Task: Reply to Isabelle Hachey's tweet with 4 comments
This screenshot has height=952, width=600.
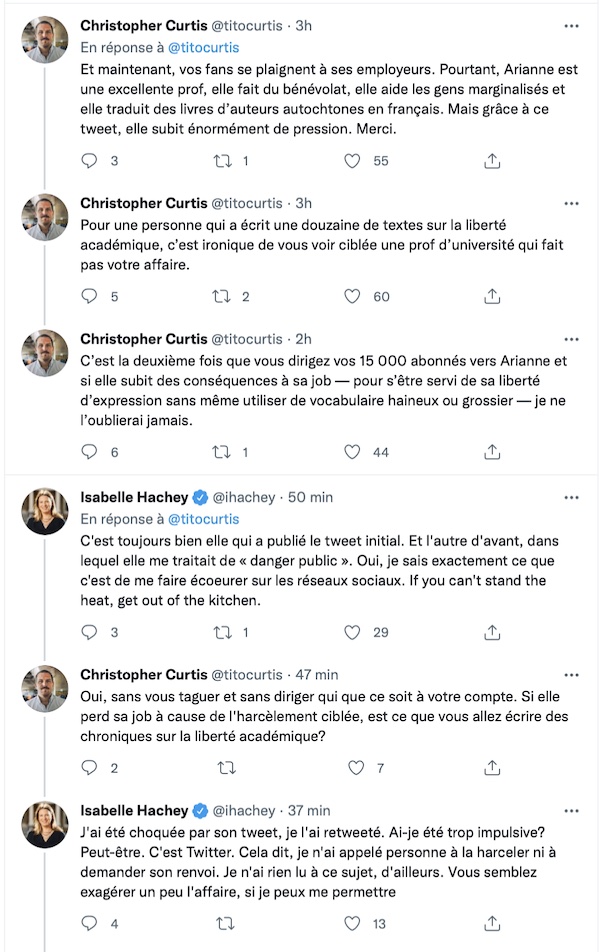Action: coord(89,924)
